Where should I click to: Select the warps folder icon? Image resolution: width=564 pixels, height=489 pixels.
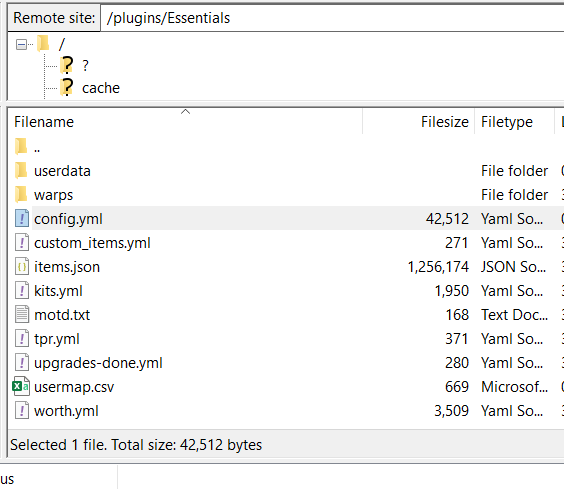[x=21, y=194]
